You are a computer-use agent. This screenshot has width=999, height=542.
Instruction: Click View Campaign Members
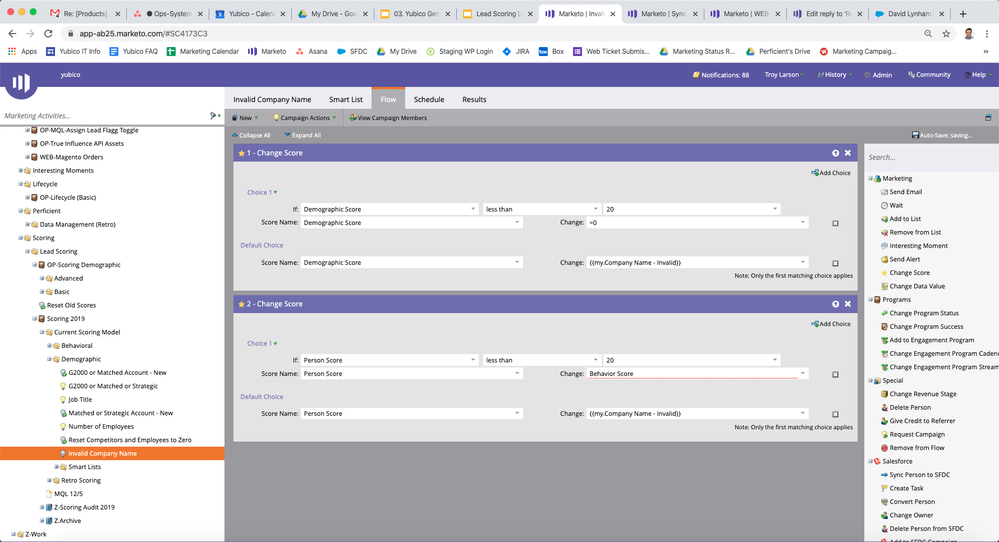[x=388, y=118]
